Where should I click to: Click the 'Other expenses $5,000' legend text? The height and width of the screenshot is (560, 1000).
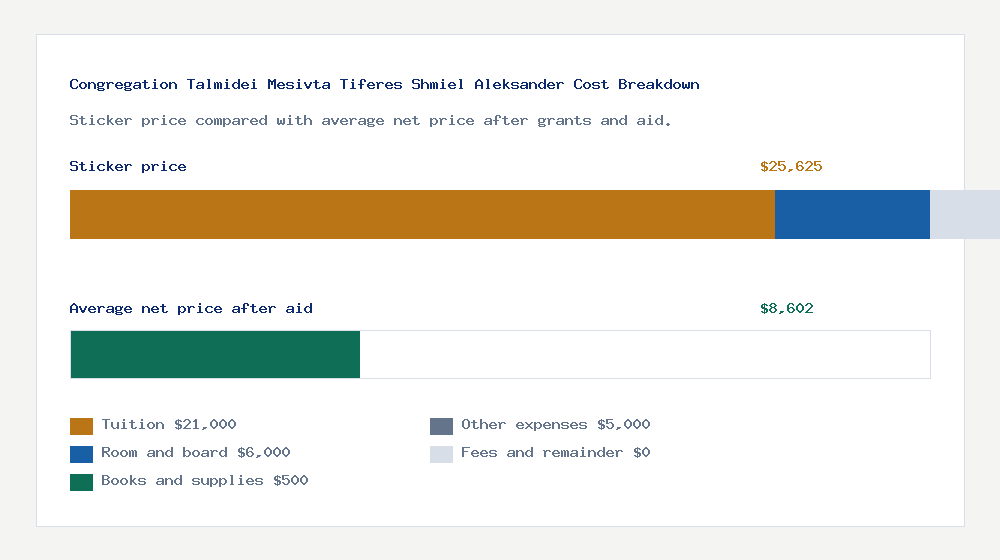coord(555,425)
